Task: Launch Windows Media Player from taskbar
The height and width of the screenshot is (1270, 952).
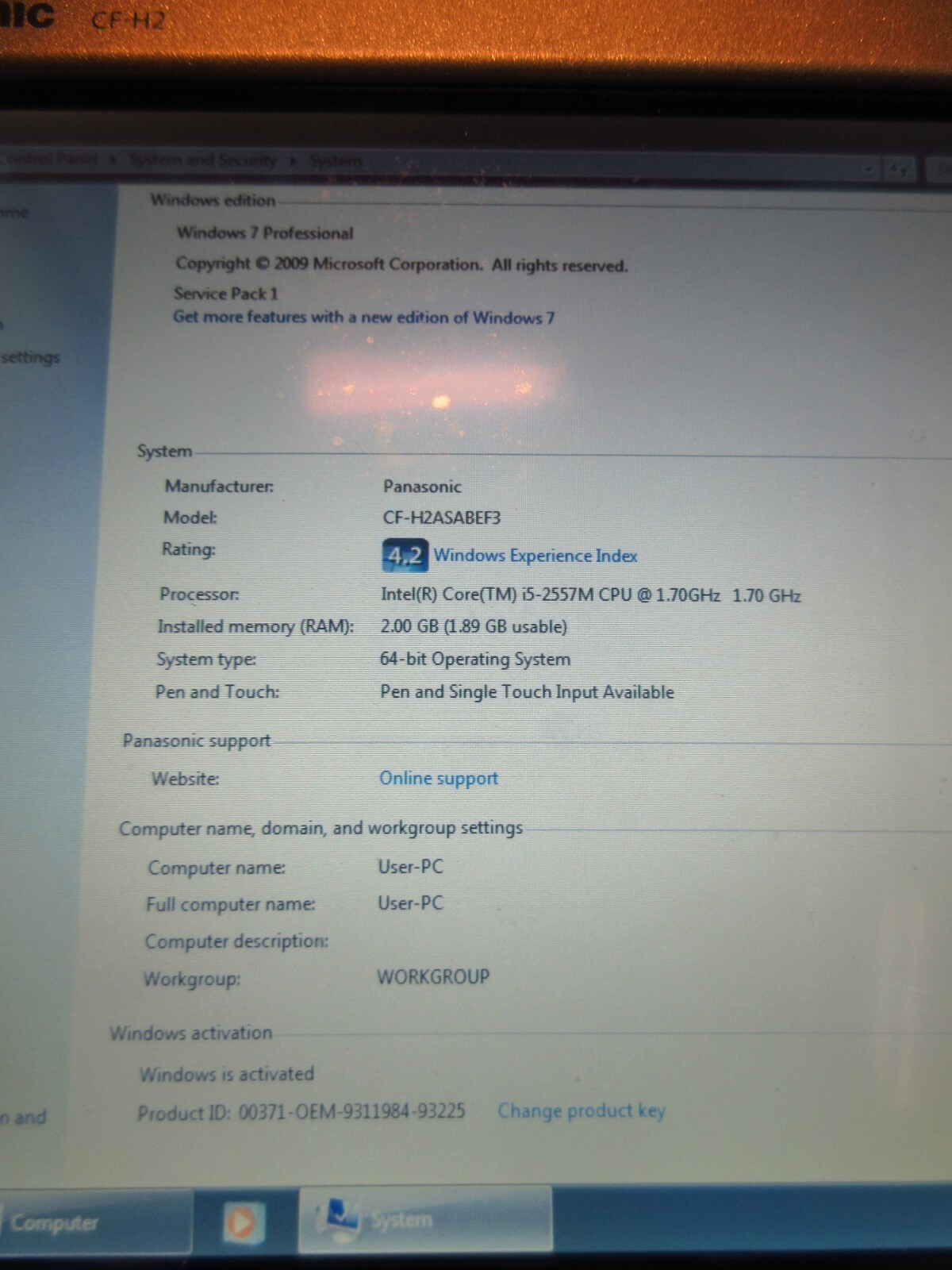Action: pos(243,1222)
